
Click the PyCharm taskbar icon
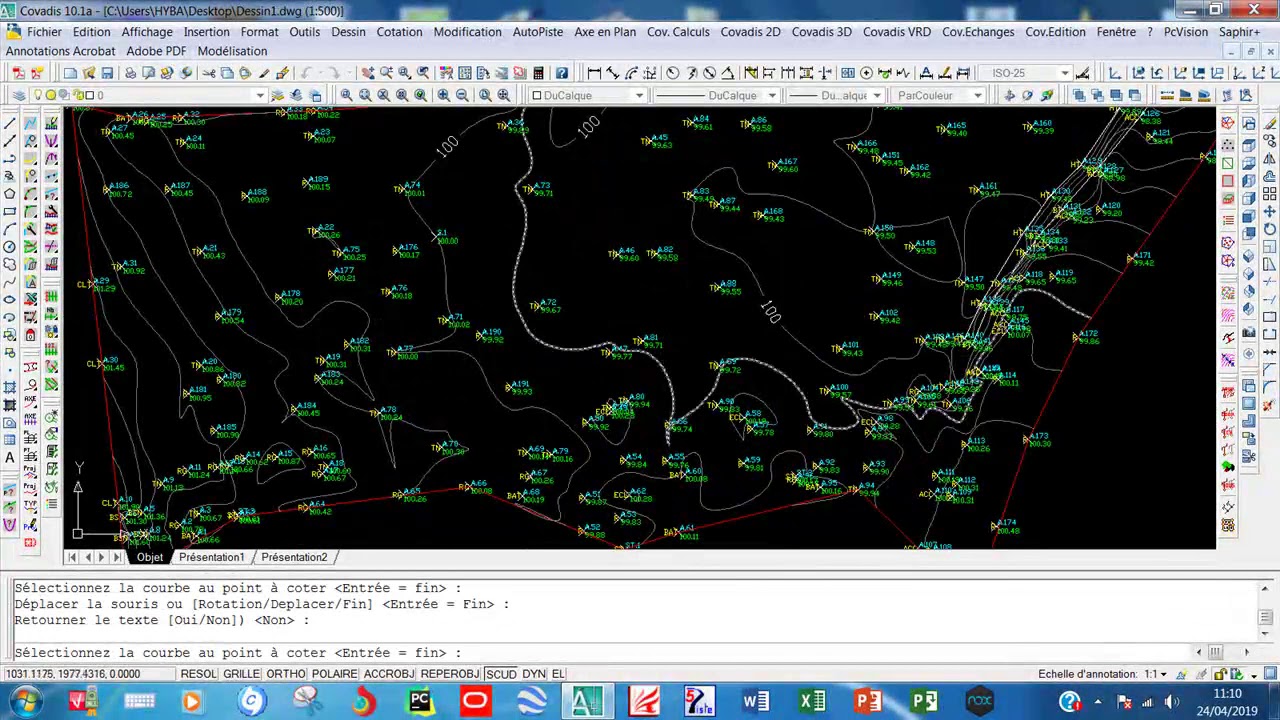tap(420, 701)
